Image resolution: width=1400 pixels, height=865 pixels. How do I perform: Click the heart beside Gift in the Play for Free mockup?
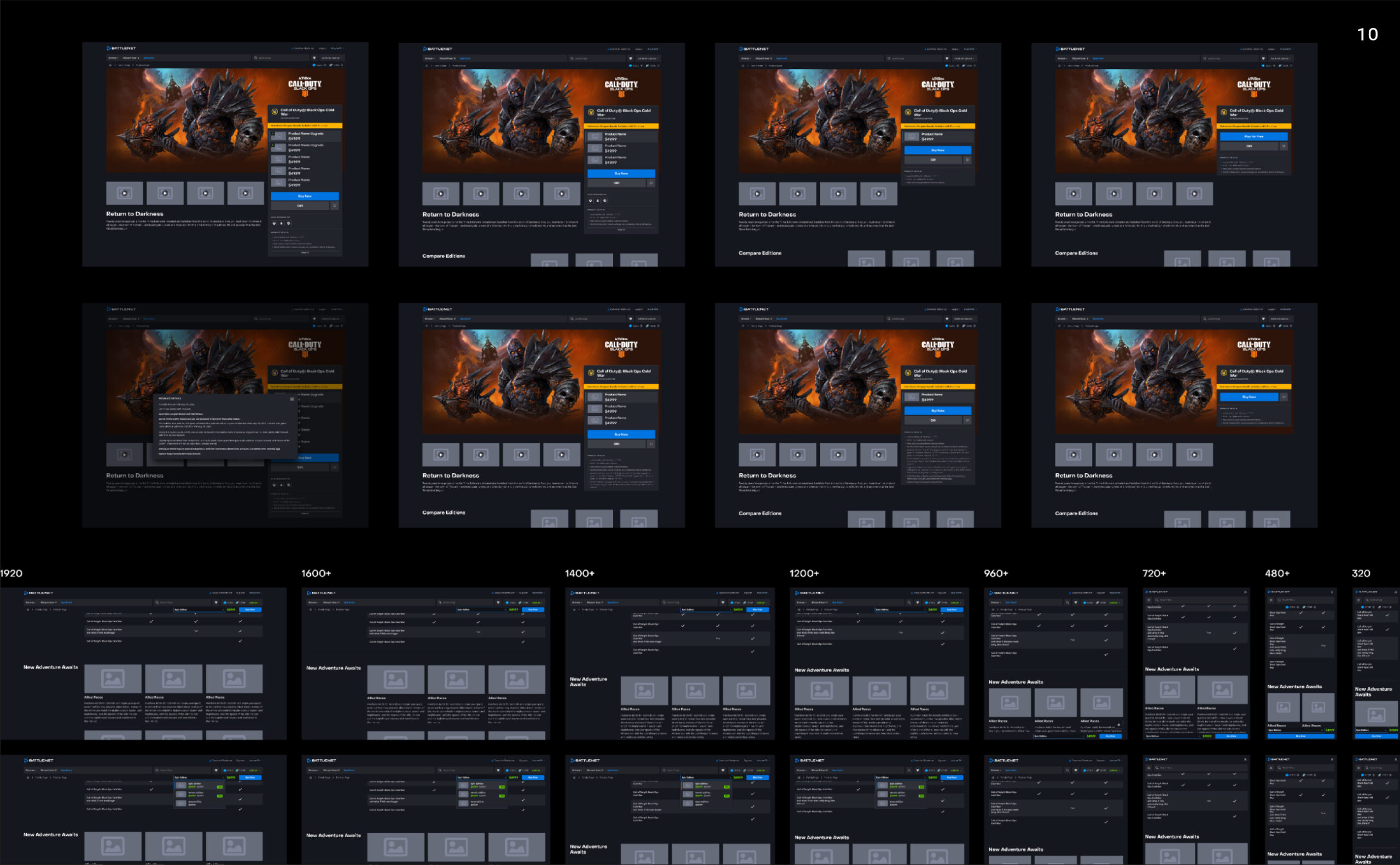coord(1284,147)
